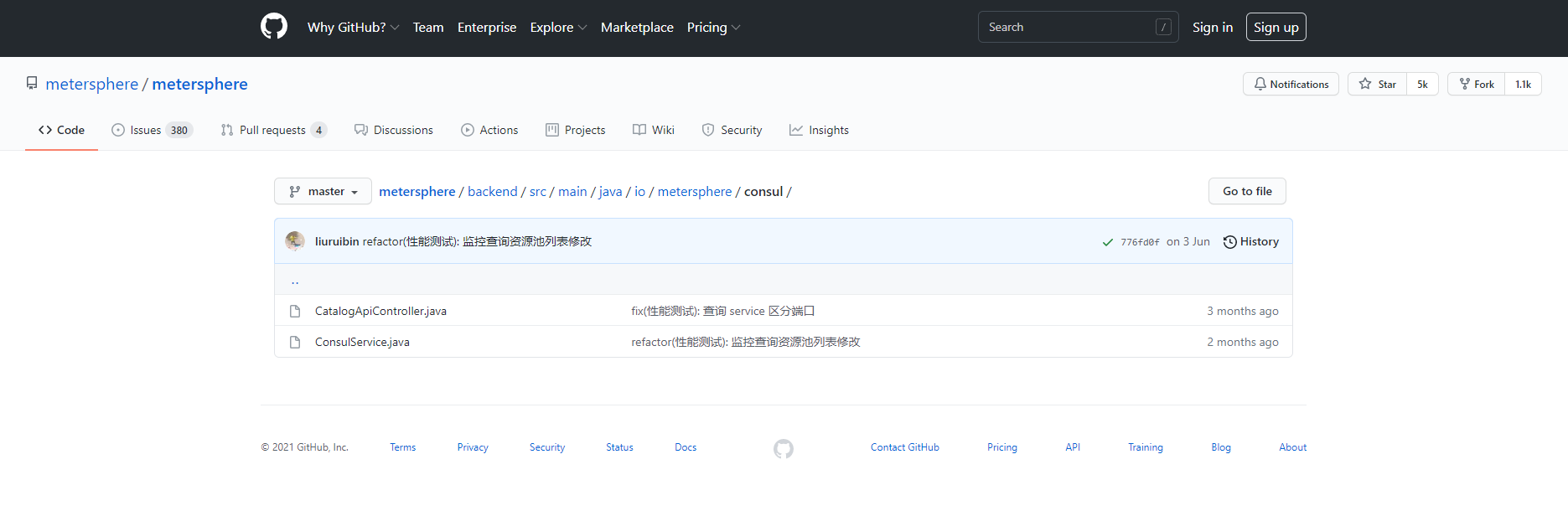
Task: Open the bold metersphere repository link
Action: [x=199, y=84]
